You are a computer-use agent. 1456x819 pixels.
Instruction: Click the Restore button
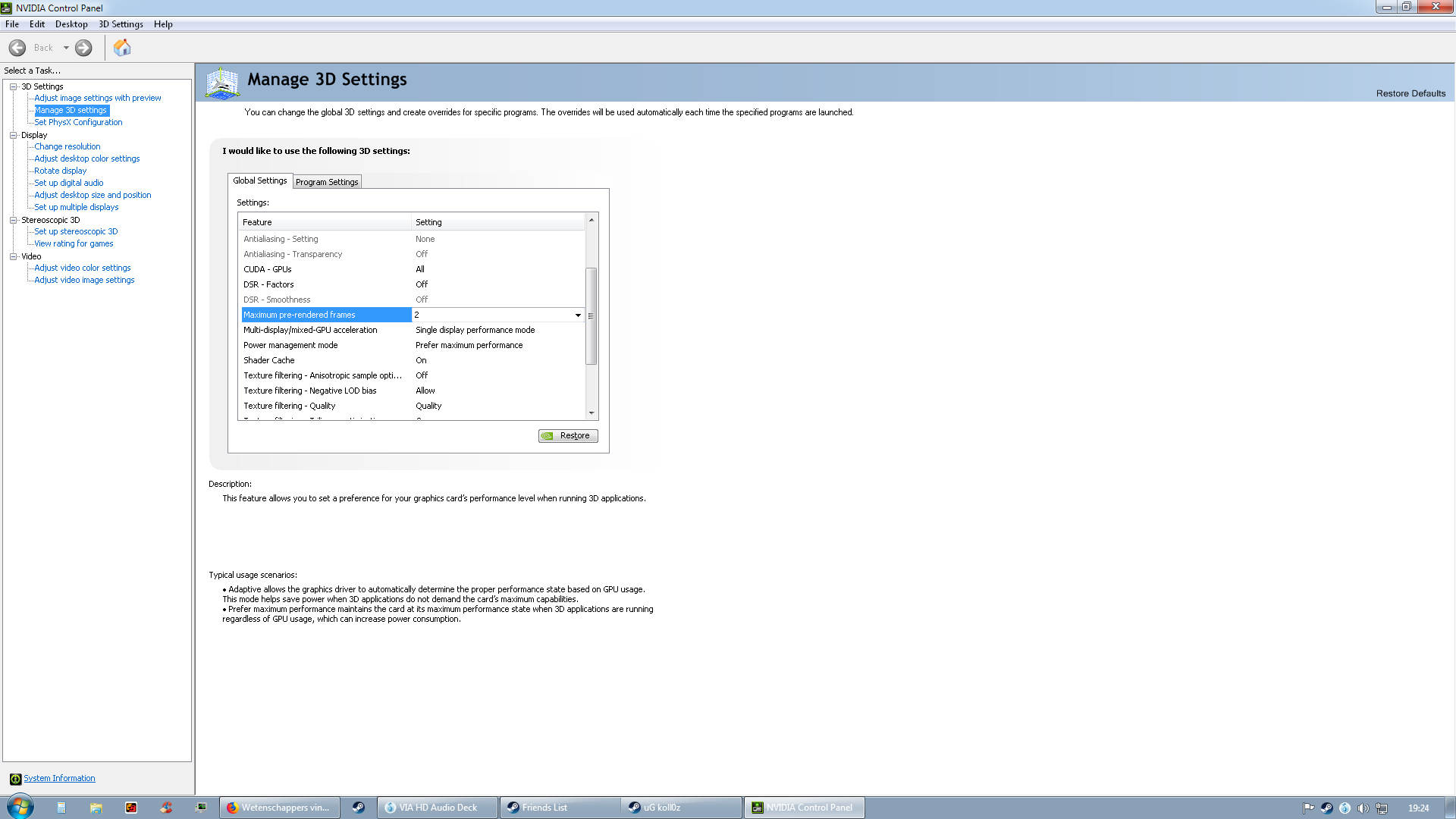coord(568,435)
